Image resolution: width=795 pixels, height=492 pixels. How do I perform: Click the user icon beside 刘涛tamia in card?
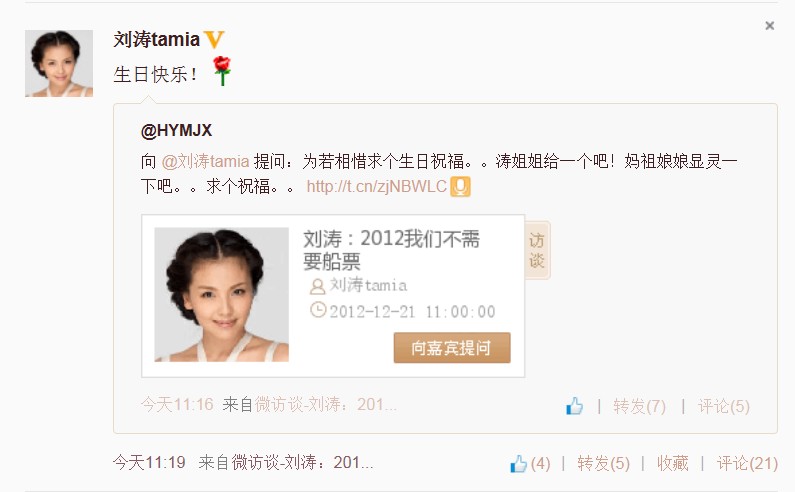(x=317, y=287)
